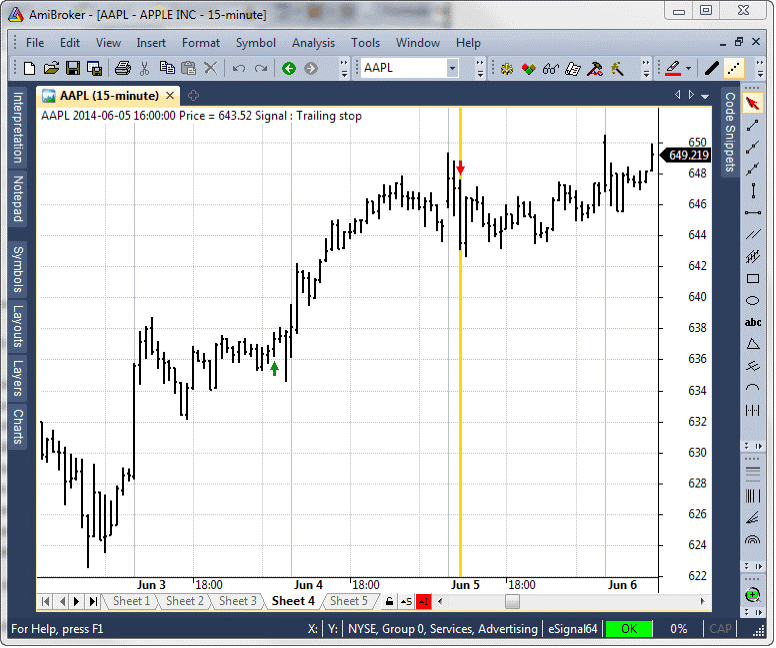Add a new chart tab with plus

[x=194, y=96]
